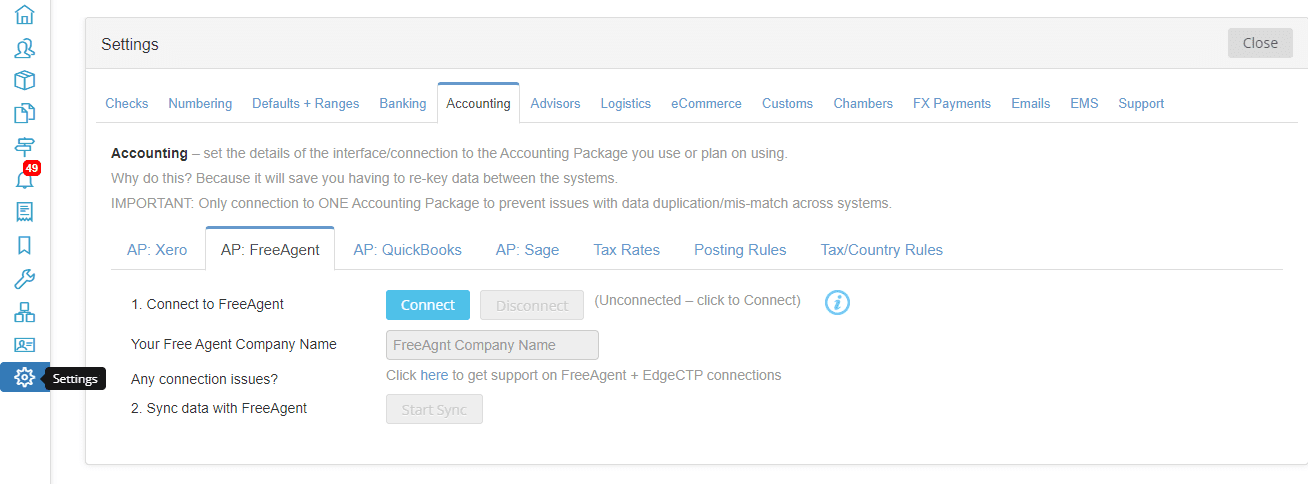The image size is (1308, 484).
Task: Open the Tax Rates tab
Action: tap(627, 250)
